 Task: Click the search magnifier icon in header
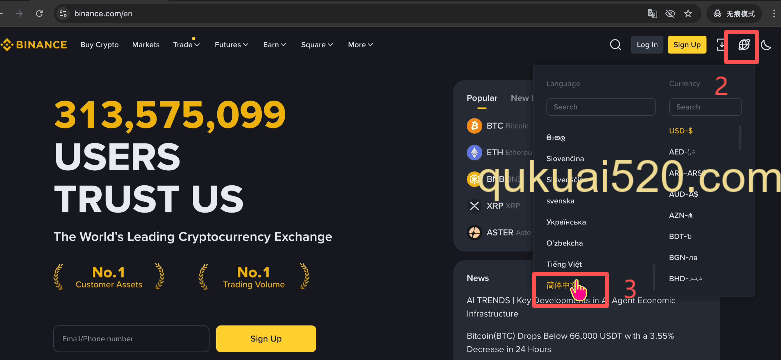point(615,45)
